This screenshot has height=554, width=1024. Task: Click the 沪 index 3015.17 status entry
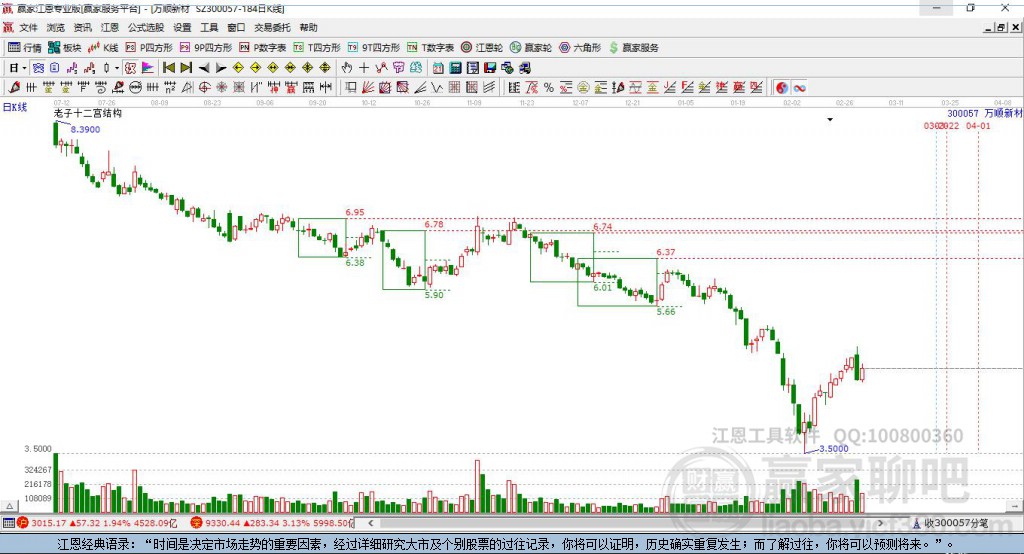pyautogui.click(x=97, y=523)
